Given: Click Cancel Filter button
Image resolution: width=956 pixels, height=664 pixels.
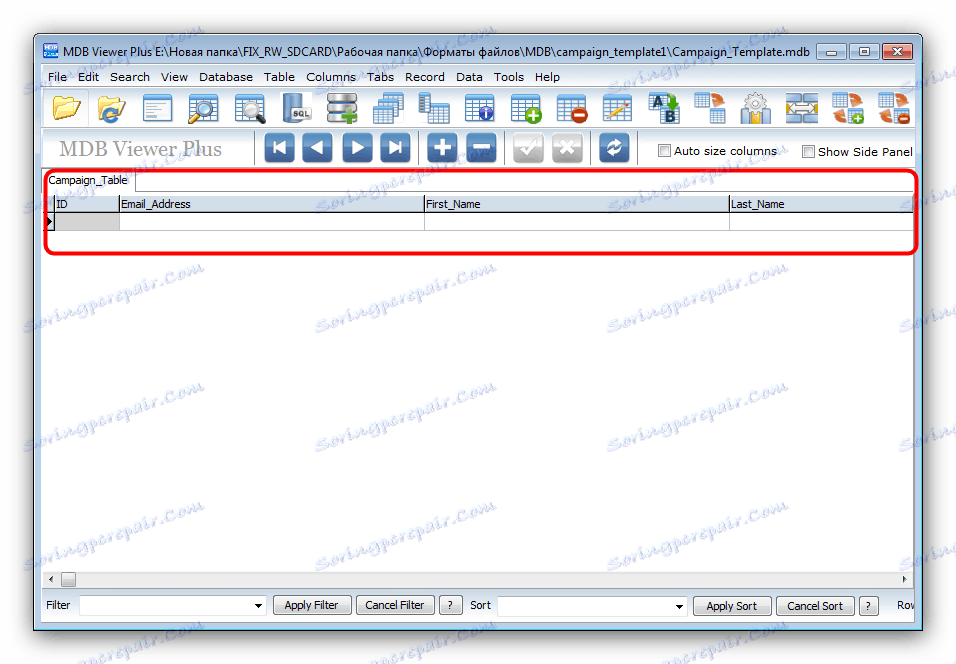Looking at the screenshot, I should point(395,605).
